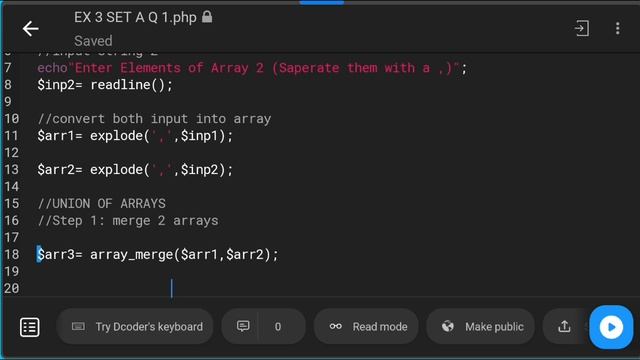
Task: Click the comment bubble icon
Action: (243, 326)
